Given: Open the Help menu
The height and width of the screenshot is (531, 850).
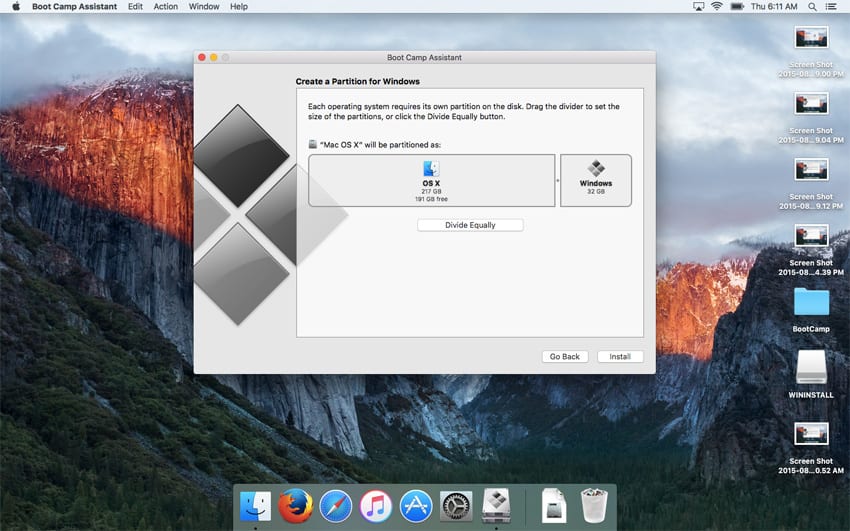Looking at the screenshot, I should tap(239, 7).
